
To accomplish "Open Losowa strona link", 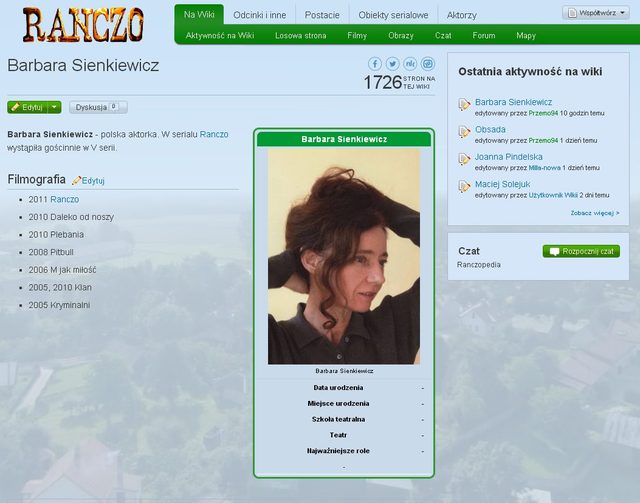I will point(301,36).
